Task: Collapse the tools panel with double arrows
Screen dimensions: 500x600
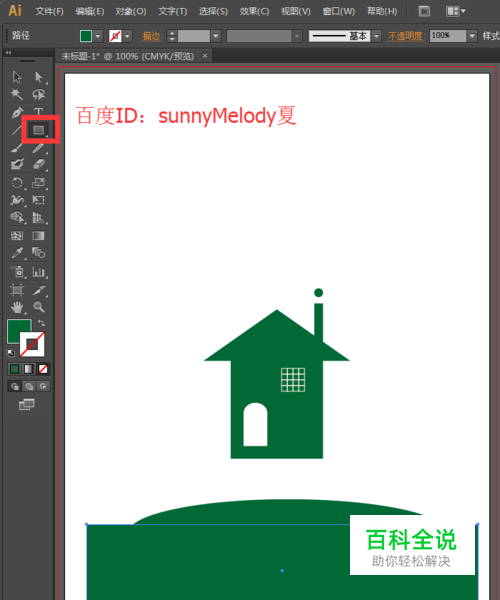Action: 8,52
